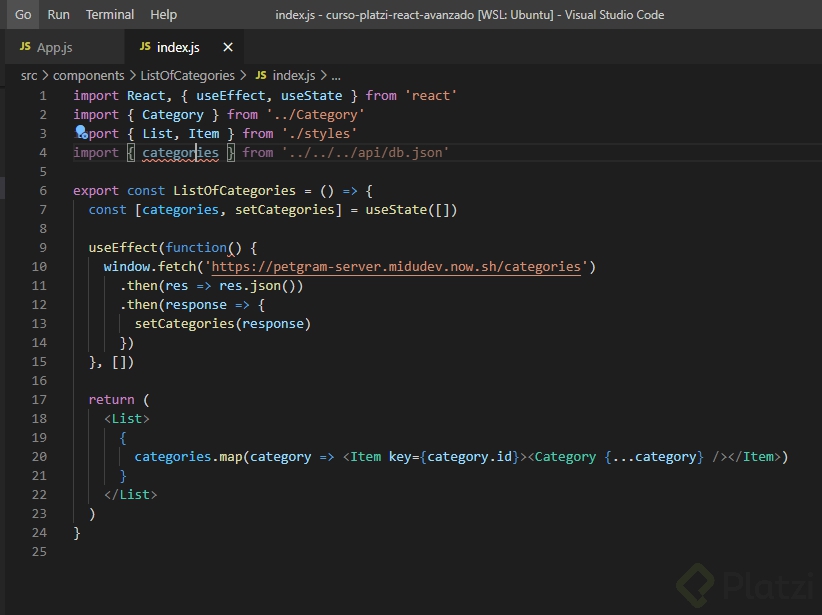This screenshot has width=822, height=615.
Task: Click the 'function' keyword on line 9
Action: click(x=196, y=247)
